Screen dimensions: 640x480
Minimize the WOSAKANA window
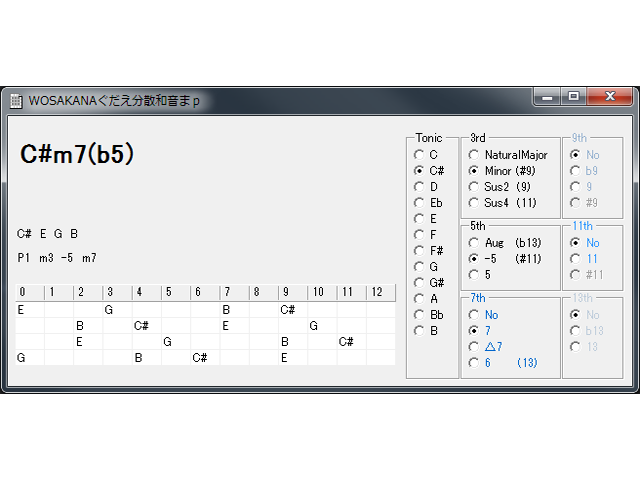[547, 97]
